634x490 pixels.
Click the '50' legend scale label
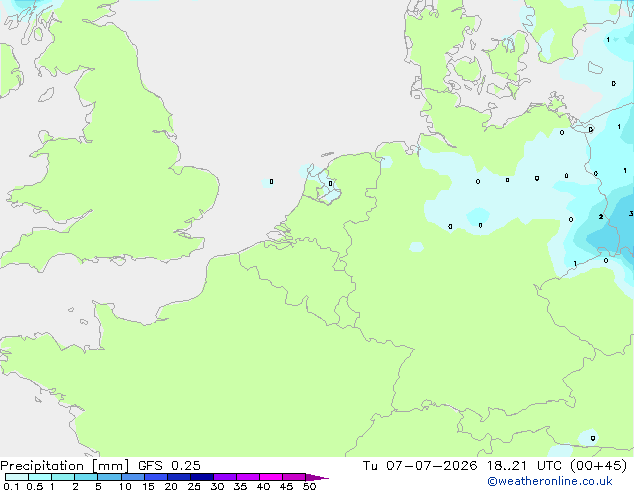tap(309, 486)
